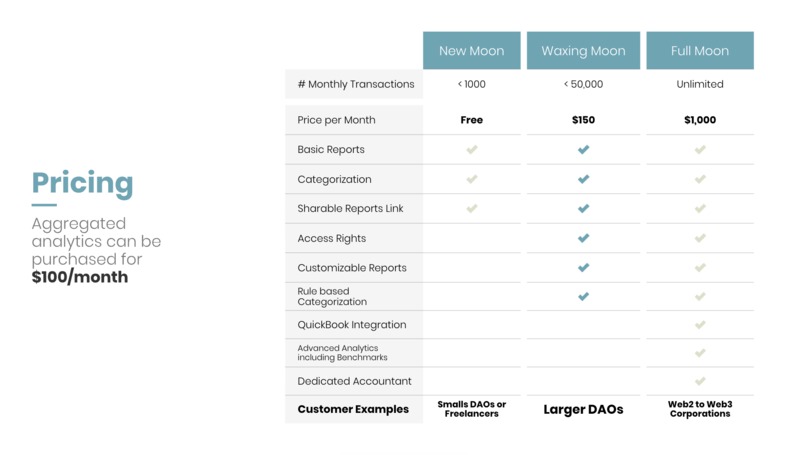Click the Waxing Moon Customizable Reports checkmark
Viewport: 806px width, 455px height.
coord(583,267)
